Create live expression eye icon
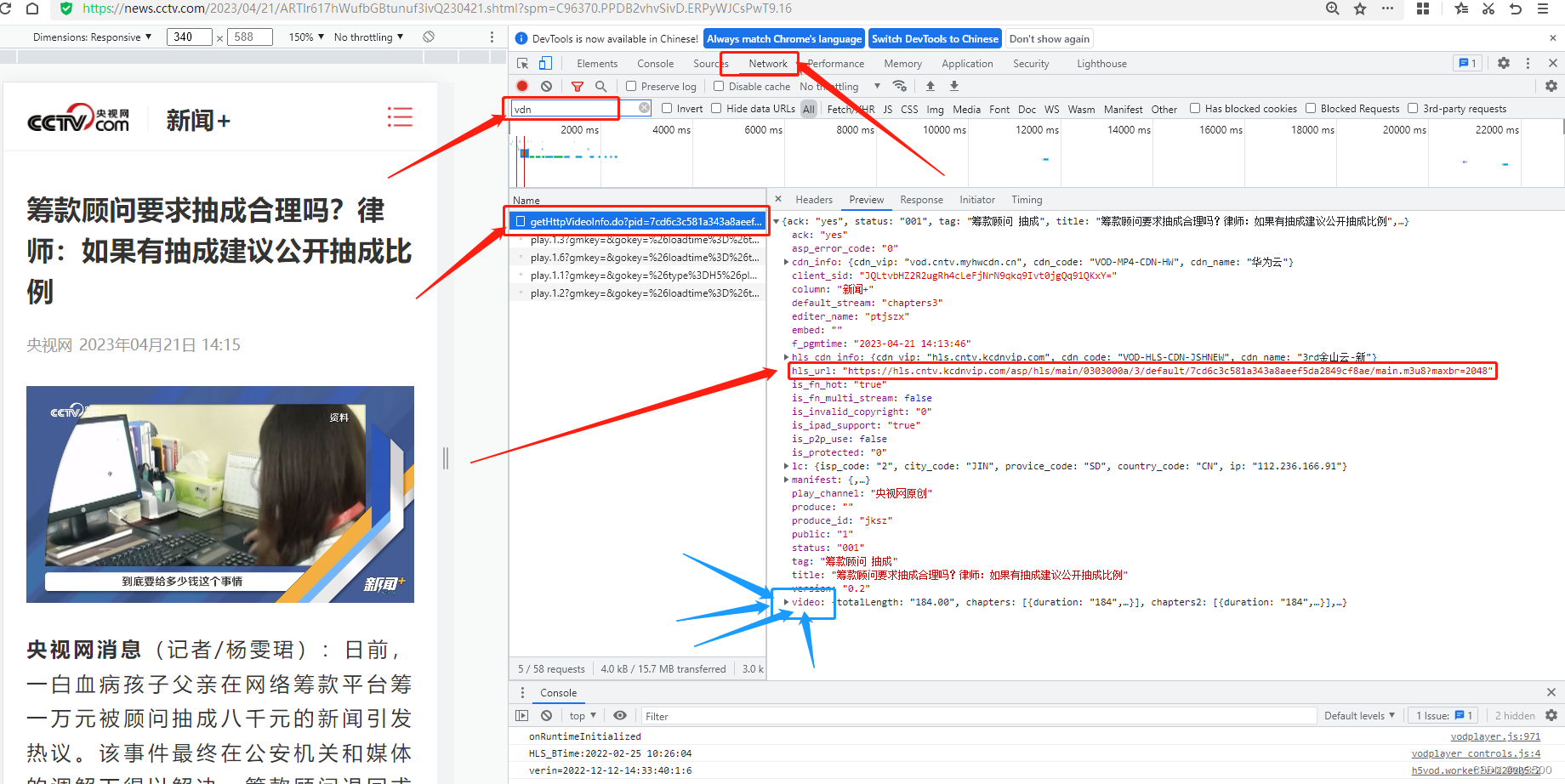Screen dimensions: 1565x784 coord(620,715)
